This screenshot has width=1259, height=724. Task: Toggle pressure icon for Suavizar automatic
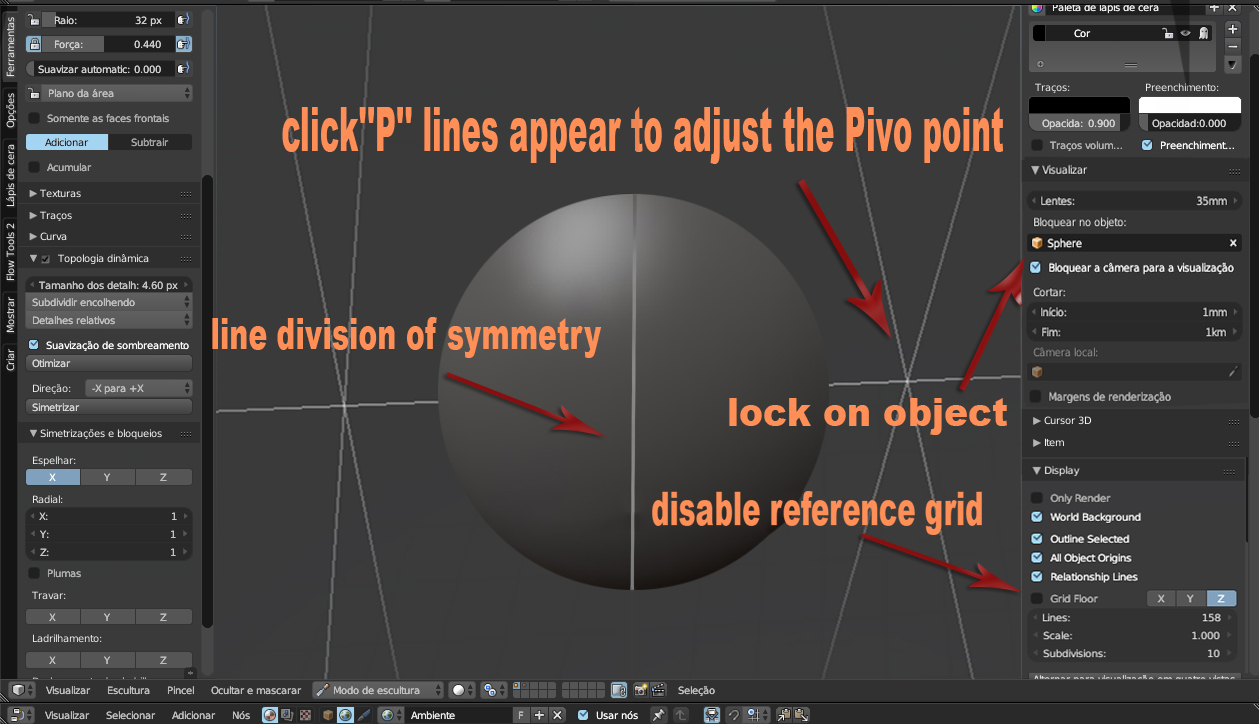point(184,69)
